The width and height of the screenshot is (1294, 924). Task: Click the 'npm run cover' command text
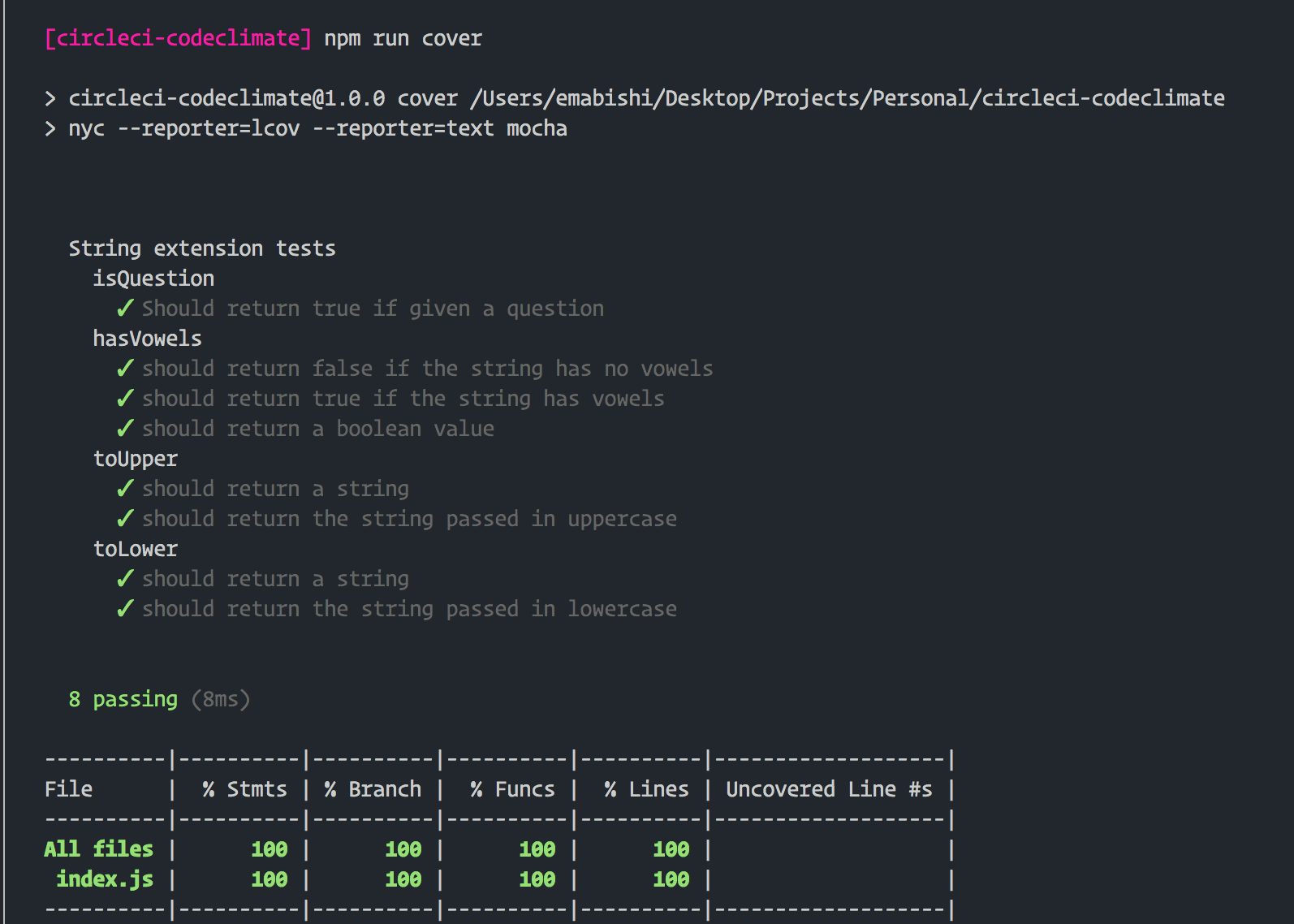click(403, 38)
